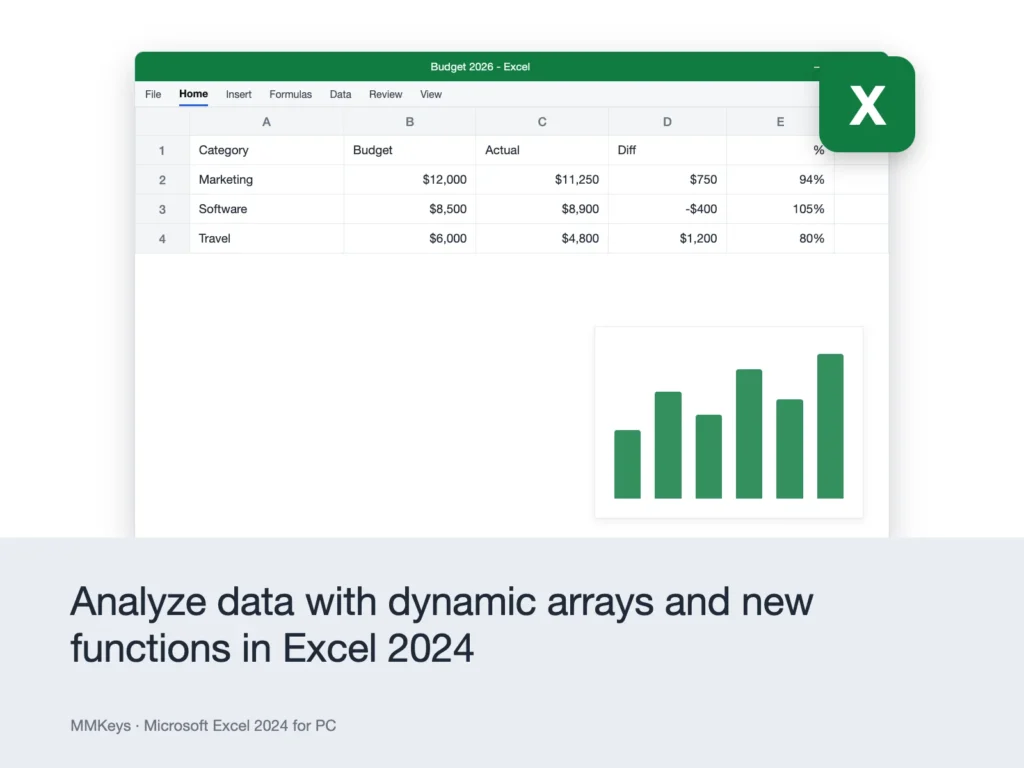Click the shortest bar in the chart
The height and width of the screenshot is (768, 1024).
(627, 464)
